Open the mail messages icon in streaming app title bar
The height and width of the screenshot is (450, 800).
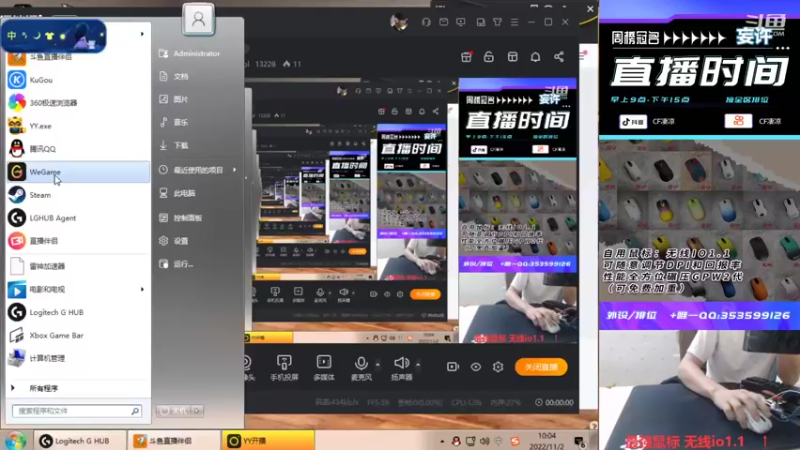(443, 22)
